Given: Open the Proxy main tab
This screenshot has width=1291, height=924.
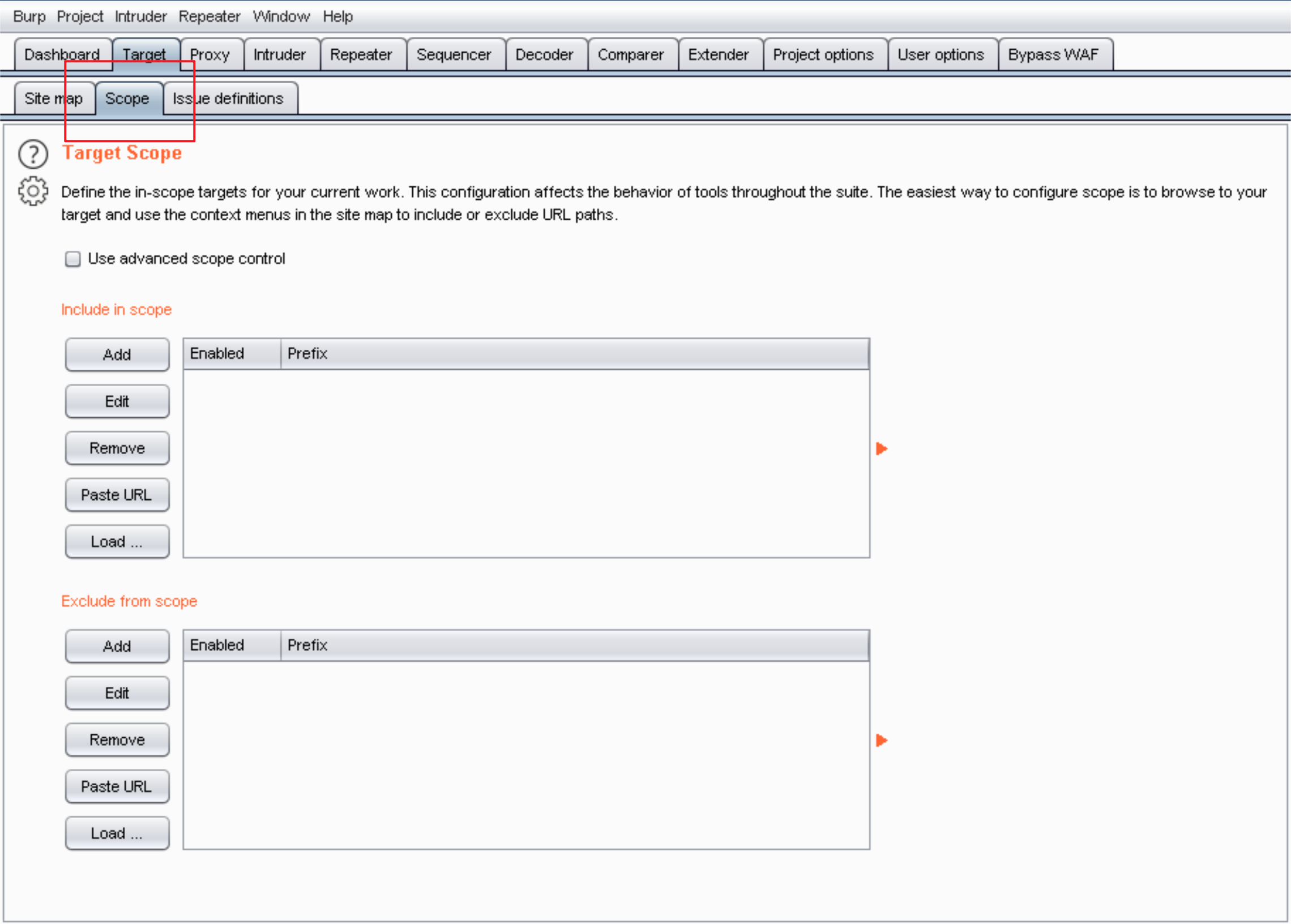Looking at the screenshot, I should (x=210, y=54).
